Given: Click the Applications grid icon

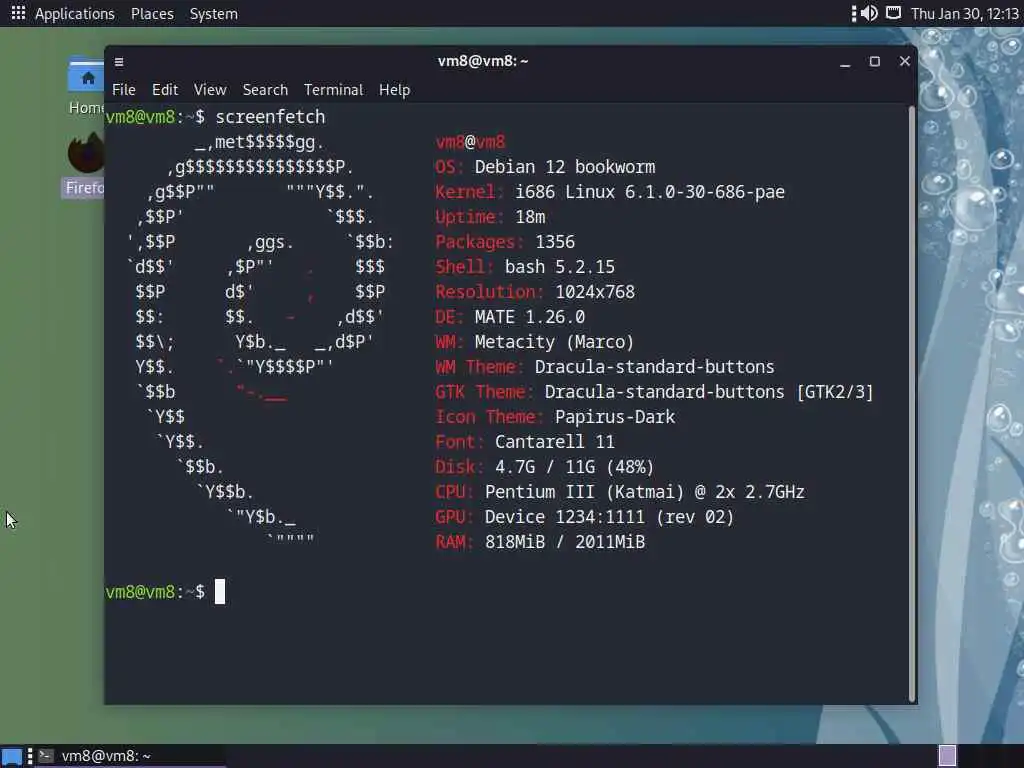Looking at the screenshot, I should (18, 13).
